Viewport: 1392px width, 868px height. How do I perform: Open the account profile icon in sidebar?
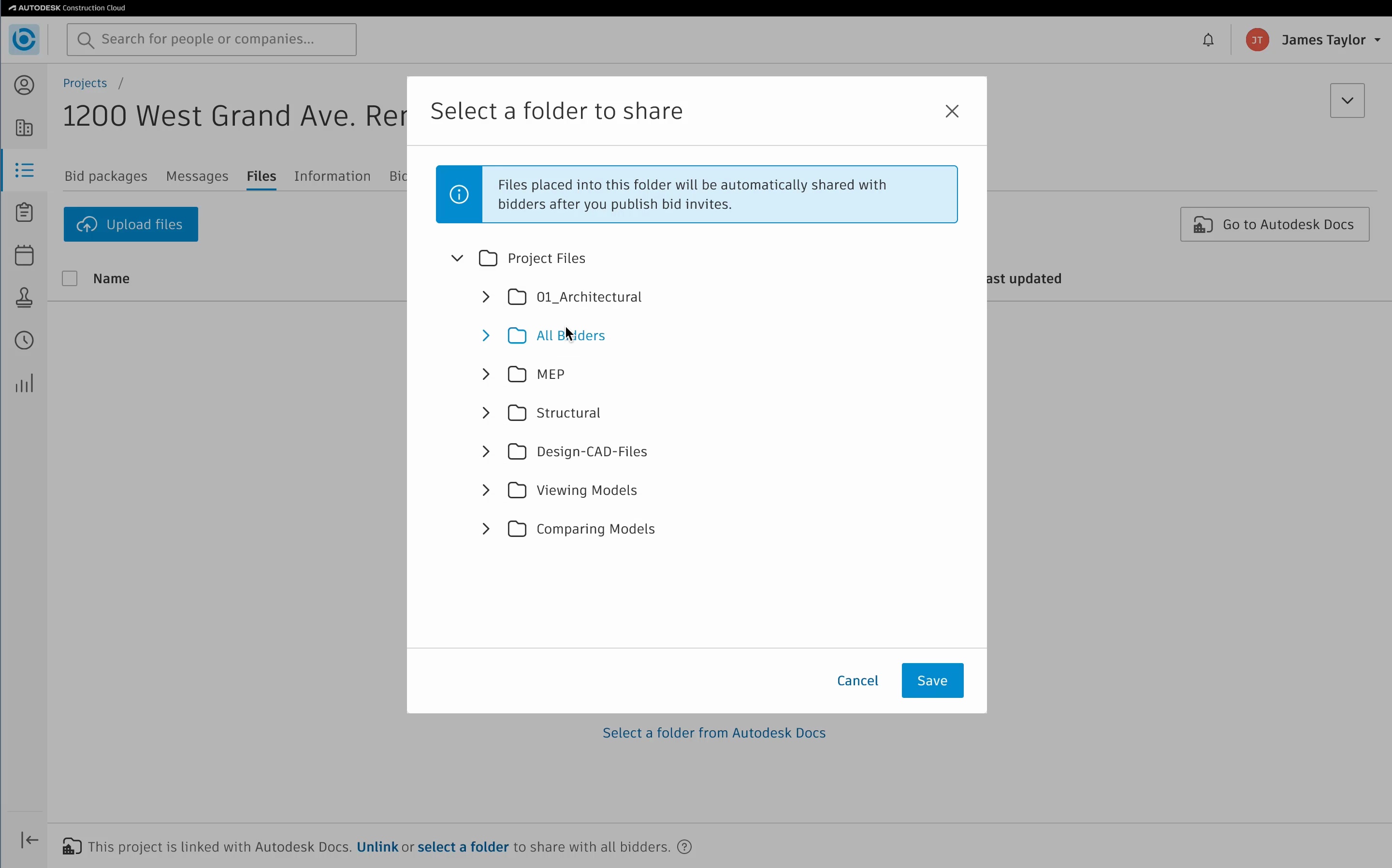coord(24,85)
